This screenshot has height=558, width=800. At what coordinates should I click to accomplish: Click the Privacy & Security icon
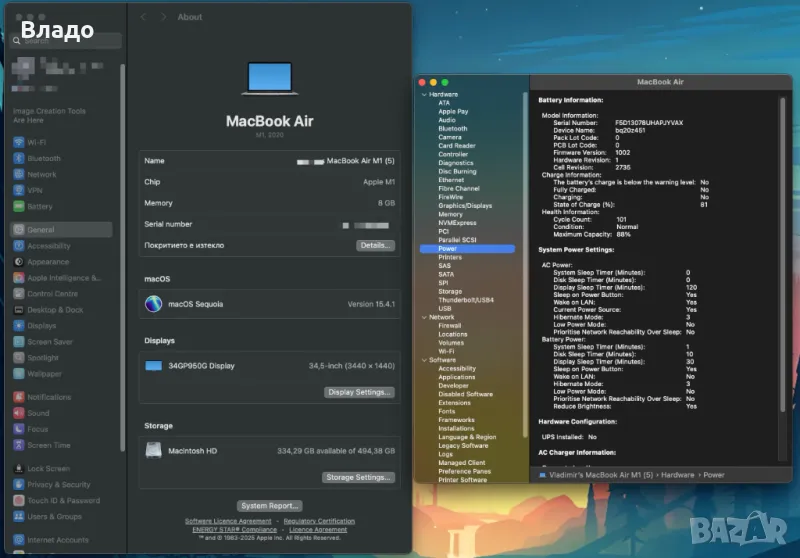tap(19, 485)
